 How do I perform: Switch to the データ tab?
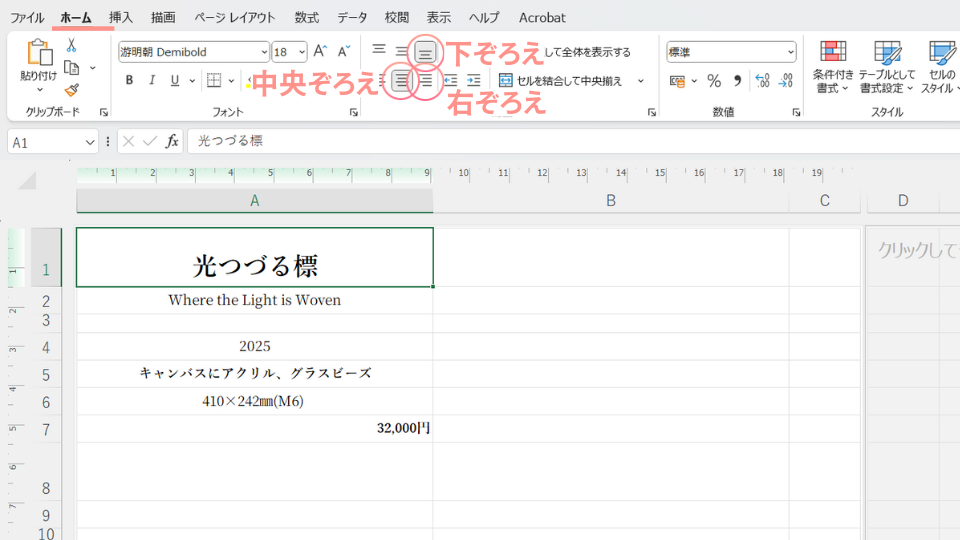click(352, 18)
